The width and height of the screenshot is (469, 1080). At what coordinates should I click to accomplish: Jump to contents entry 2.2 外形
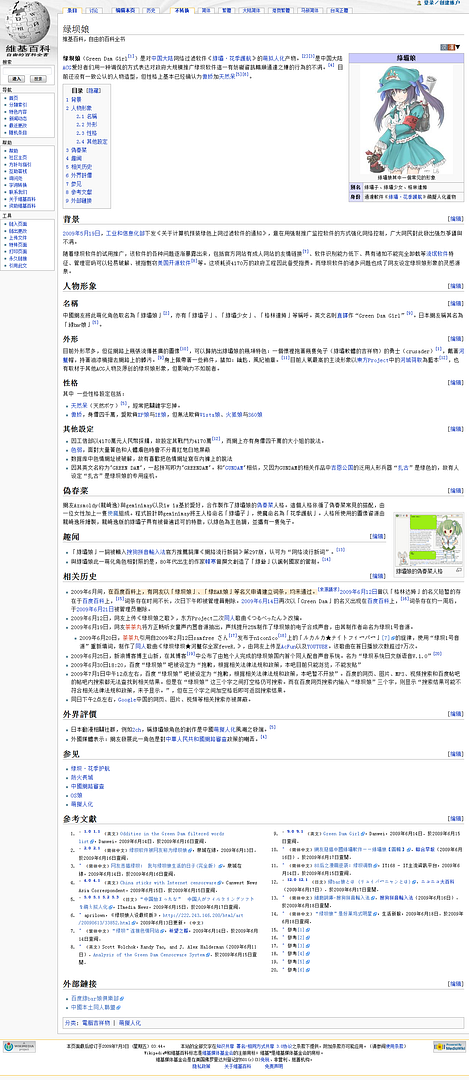(x=87, y=125)
